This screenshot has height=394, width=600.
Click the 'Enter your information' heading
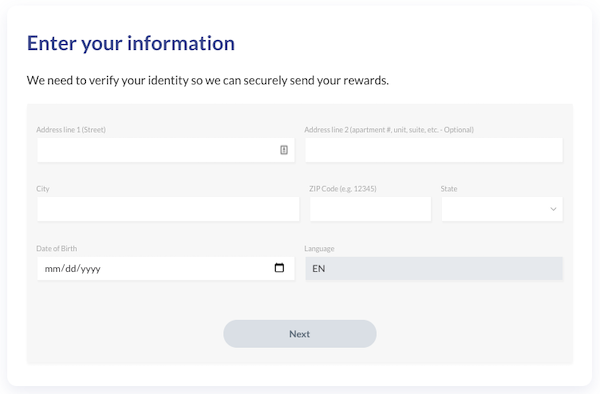pos(131,43)
